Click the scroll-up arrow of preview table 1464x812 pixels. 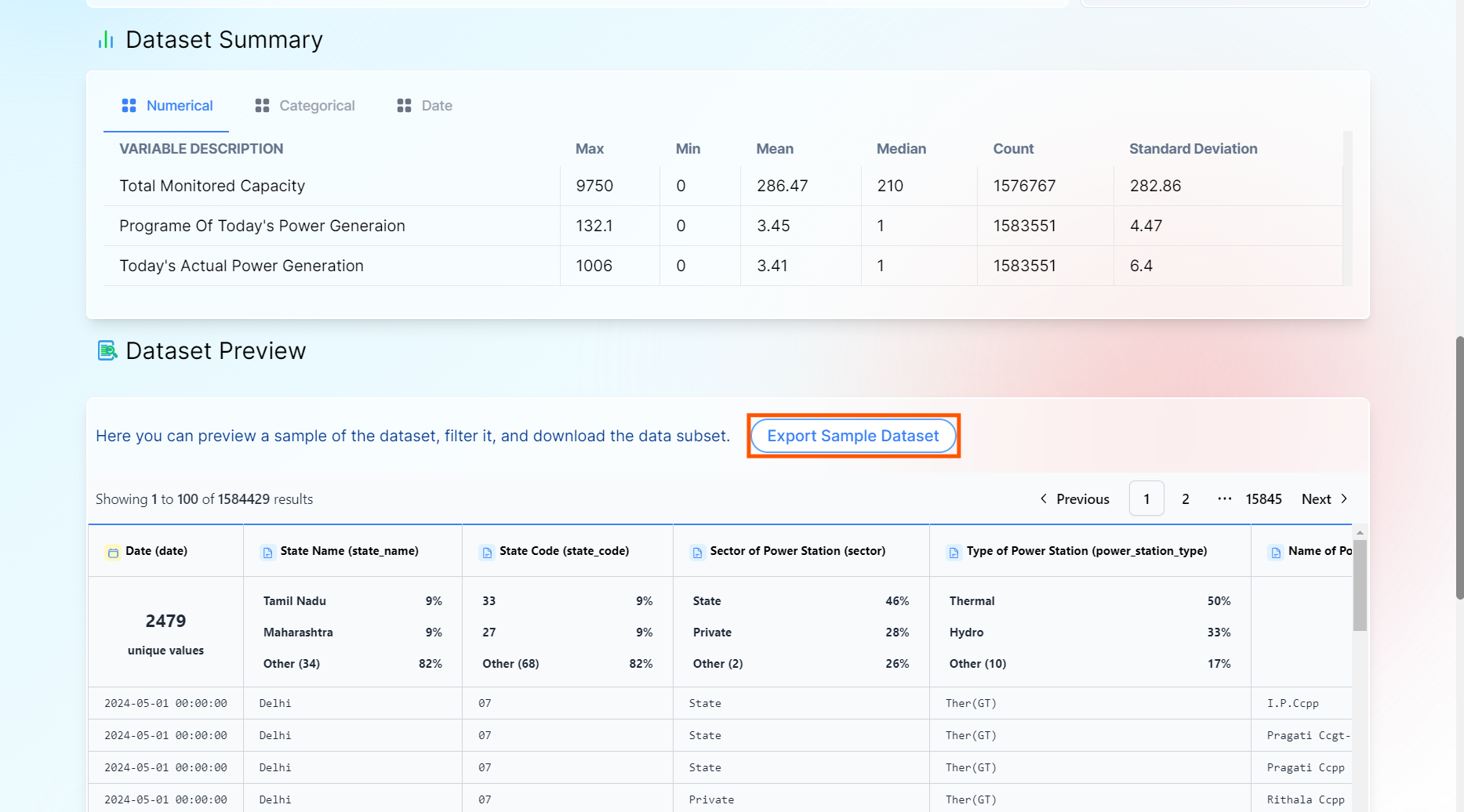click(x=1360, y=533)
